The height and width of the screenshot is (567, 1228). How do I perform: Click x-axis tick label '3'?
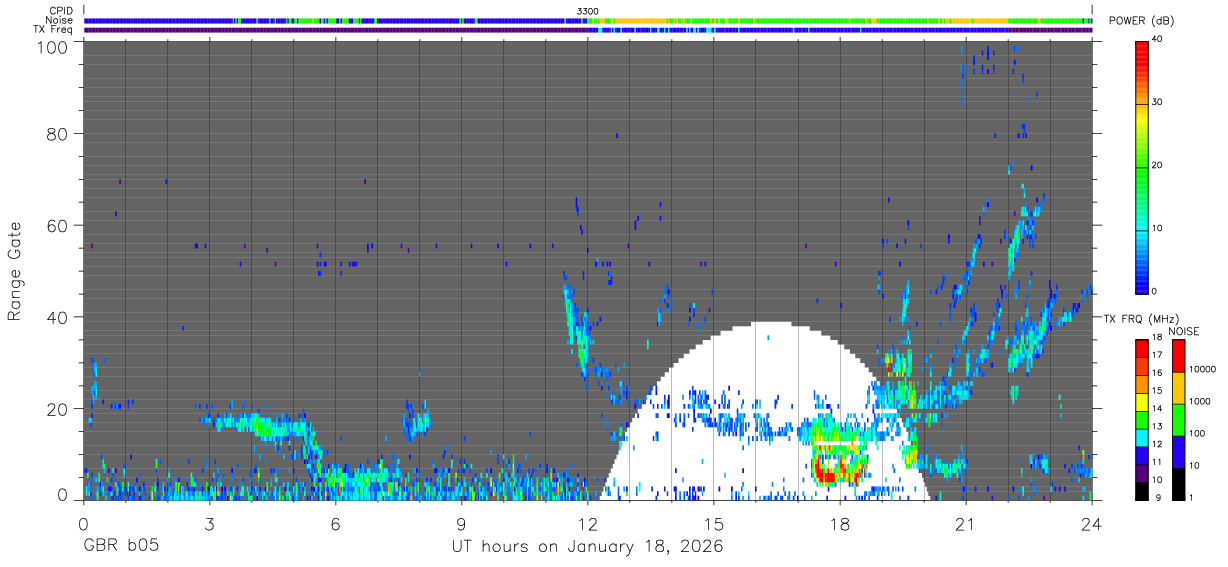pyautogui.click(x=210, y=524)
